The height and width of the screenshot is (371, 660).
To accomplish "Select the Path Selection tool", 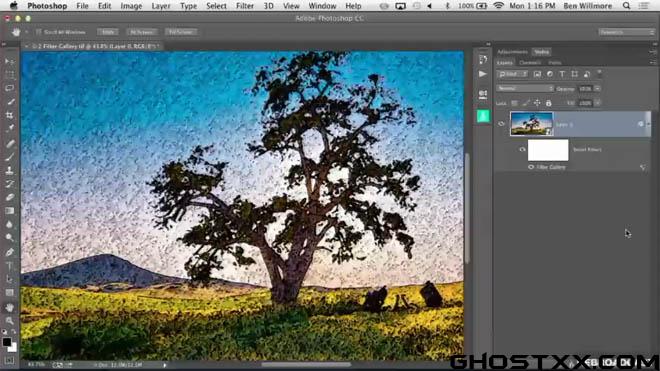I will click(9, 279).
